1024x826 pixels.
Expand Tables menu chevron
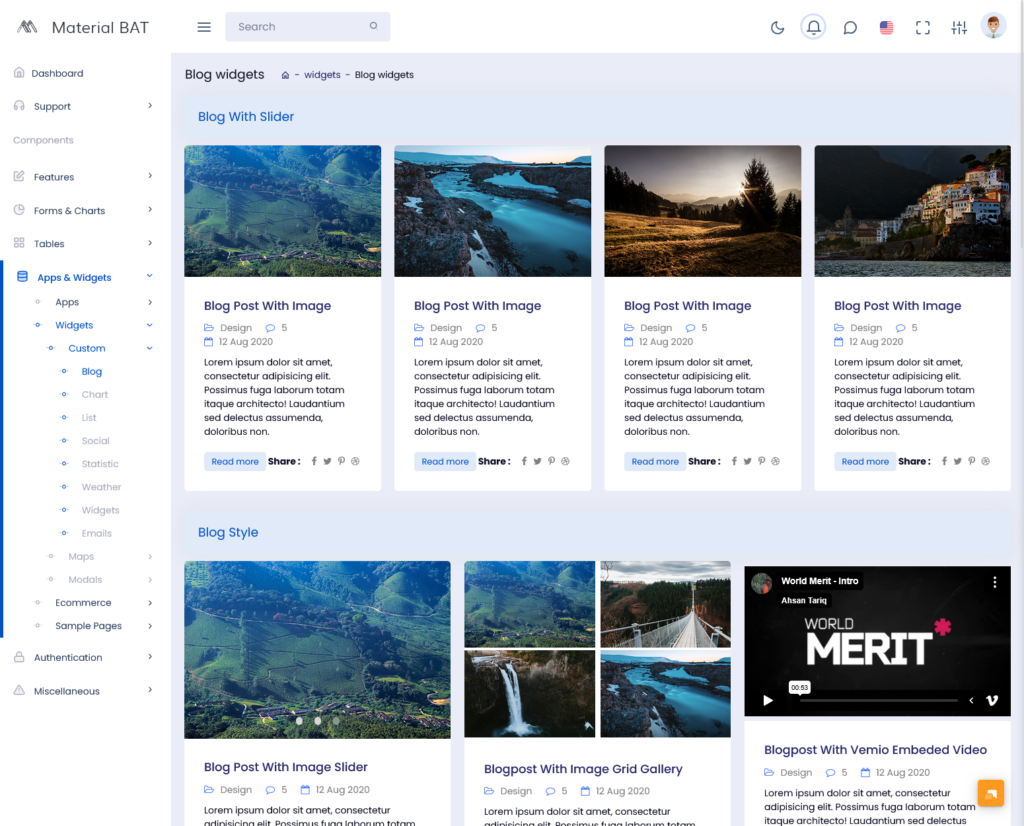tap(150, 244)
